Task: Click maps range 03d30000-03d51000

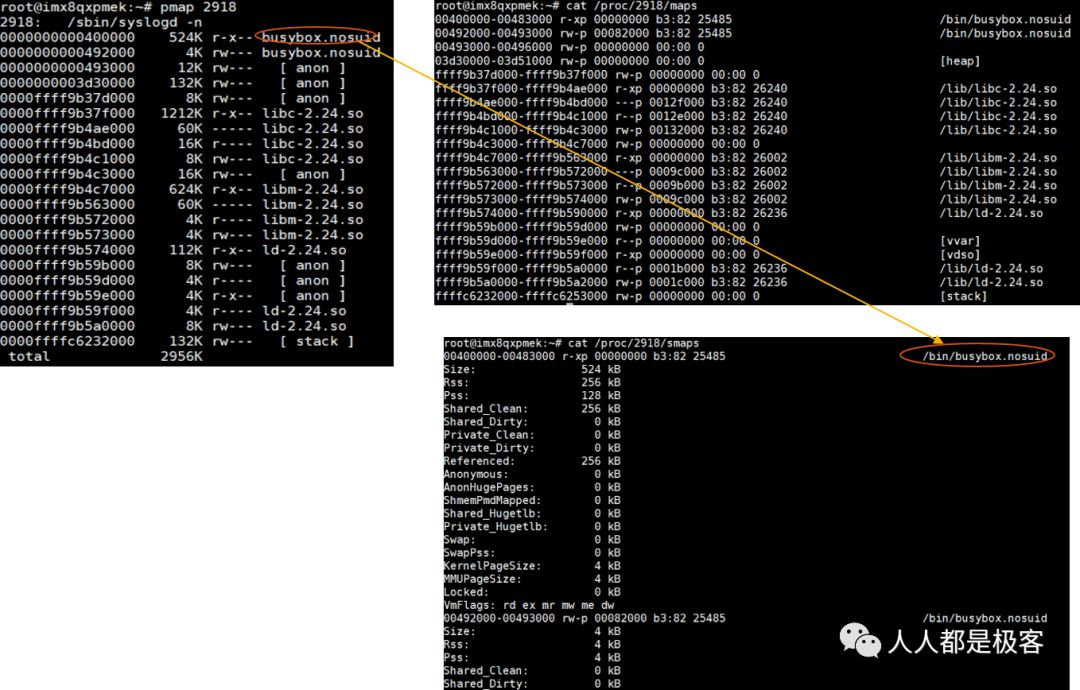Action: pos(493,61)
